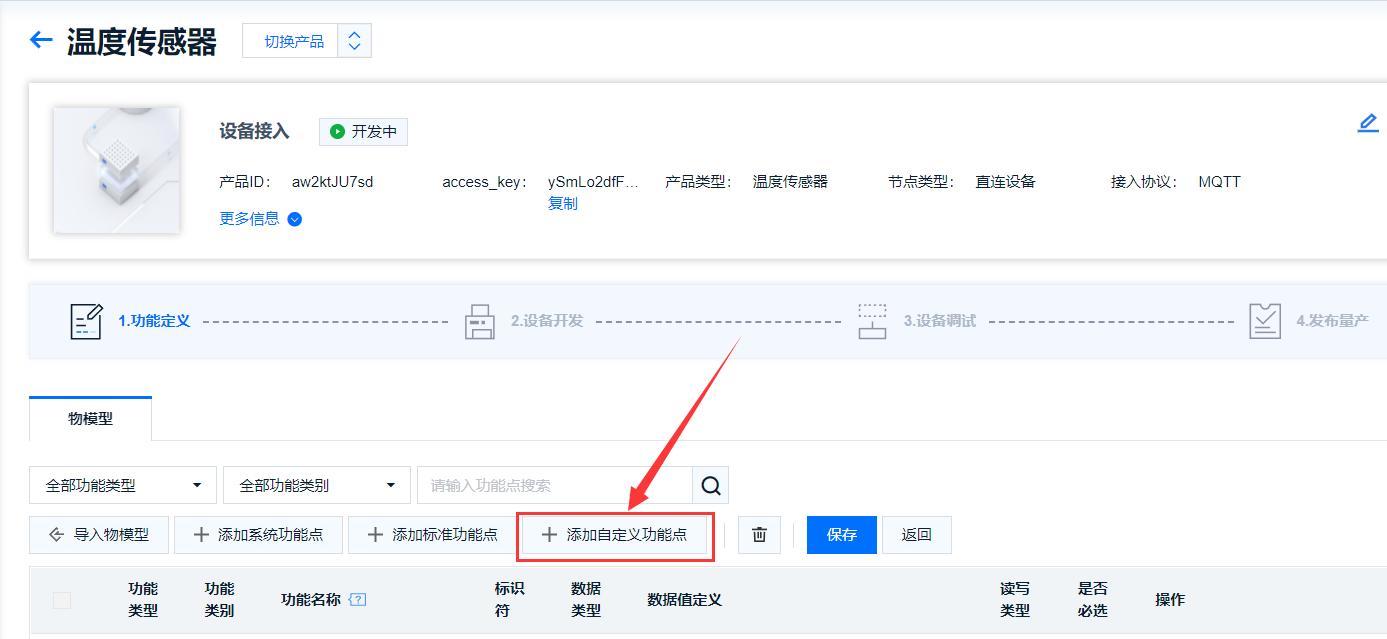Click the 1.功能定义 step icon
The height and width of the screenshot is (639, 1387).
tap(87, 320)
